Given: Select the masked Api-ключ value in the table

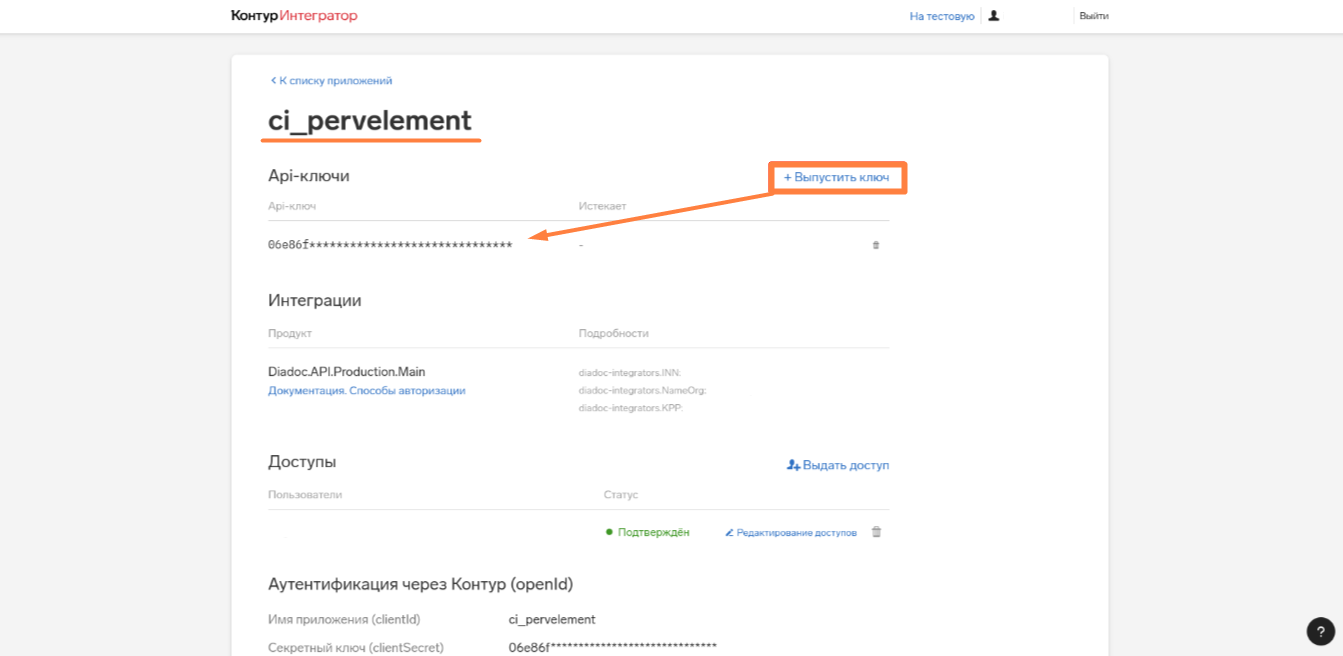Looking at the screenshot, I should (x=390, y=245).
